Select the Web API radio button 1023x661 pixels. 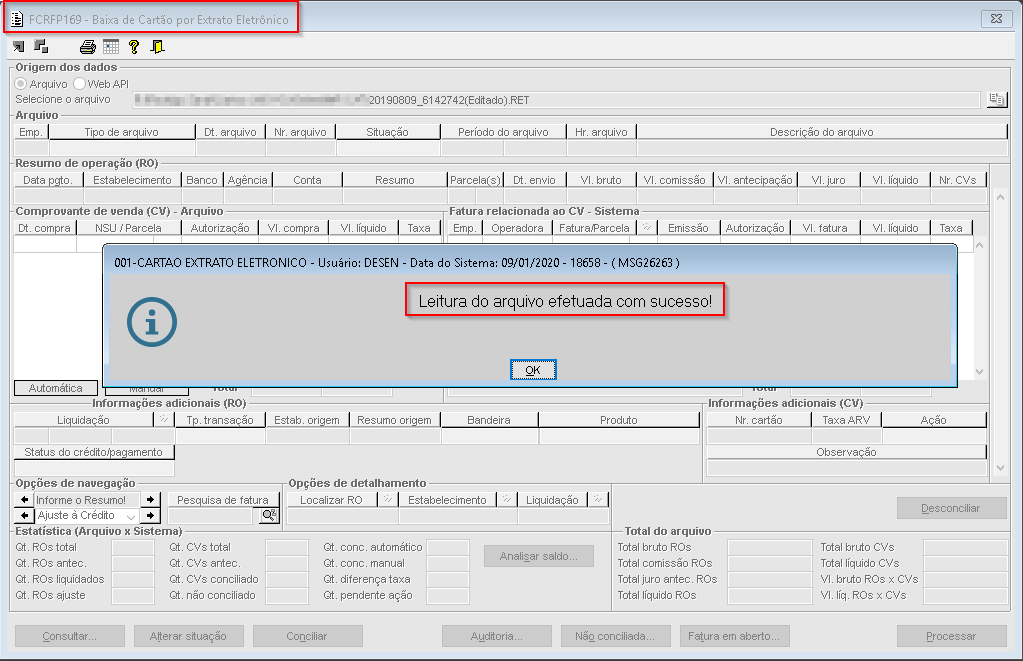(x=80, y=84)
